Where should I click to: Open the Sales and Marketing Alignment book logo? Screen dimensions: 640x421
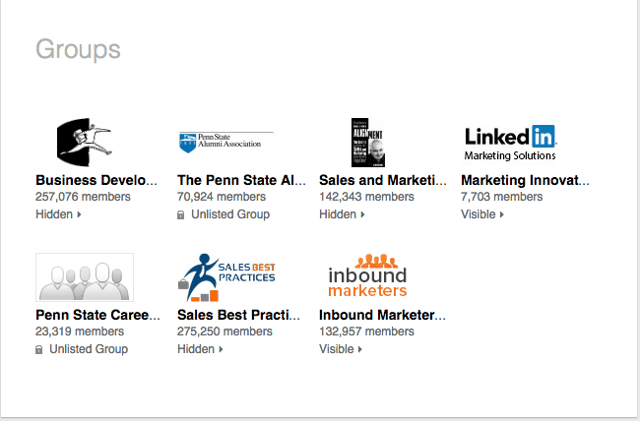[x=368, y=142]
